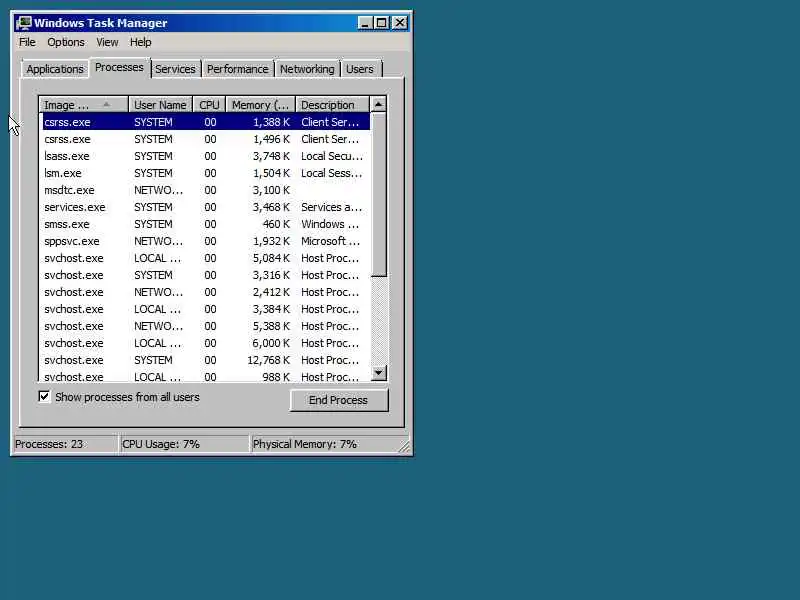Click the Task Manager title bar icon
The width and height of the screenshot is (800, 600).
(23, 23)
